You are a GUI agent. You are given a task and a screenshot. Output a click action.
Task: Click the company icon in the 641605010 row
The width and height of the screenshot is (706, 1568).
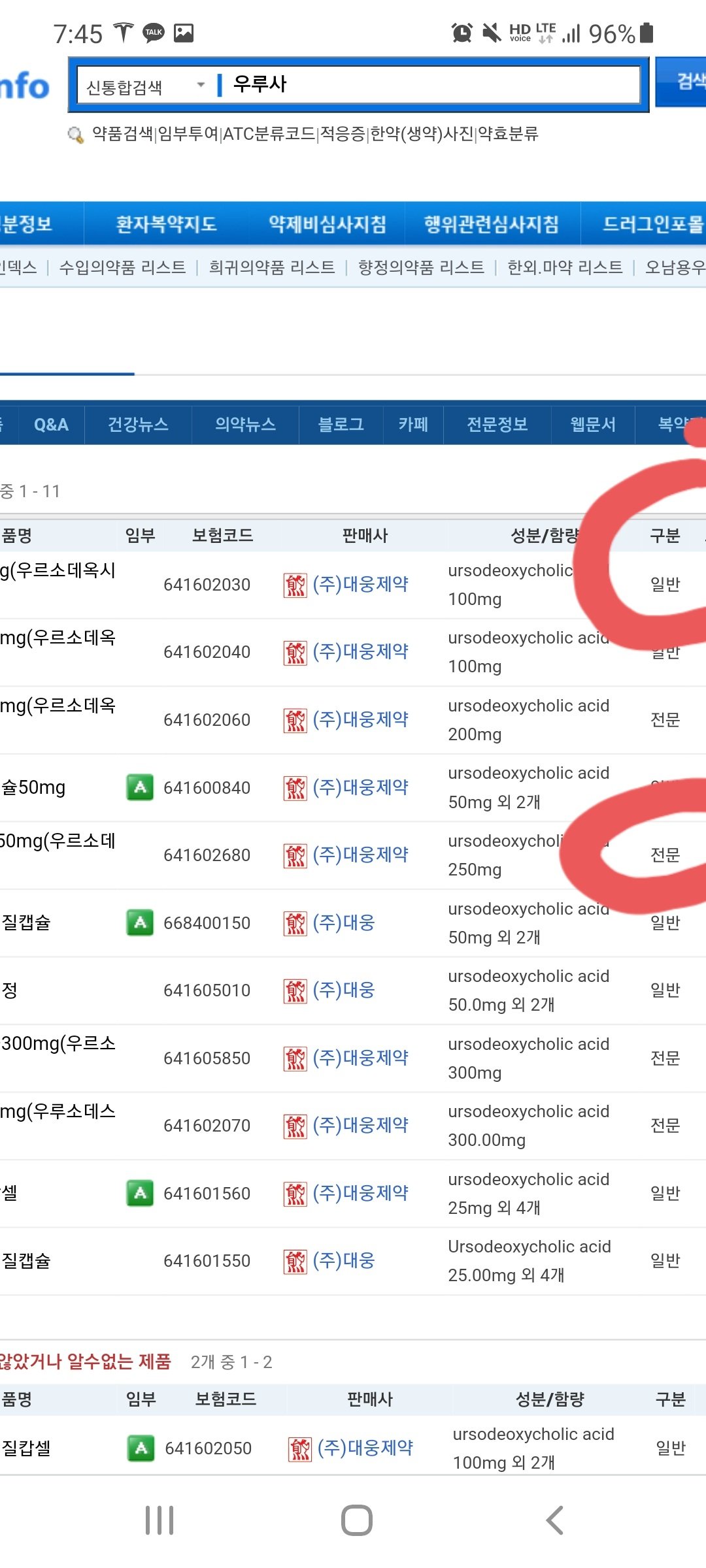point(295,990)
